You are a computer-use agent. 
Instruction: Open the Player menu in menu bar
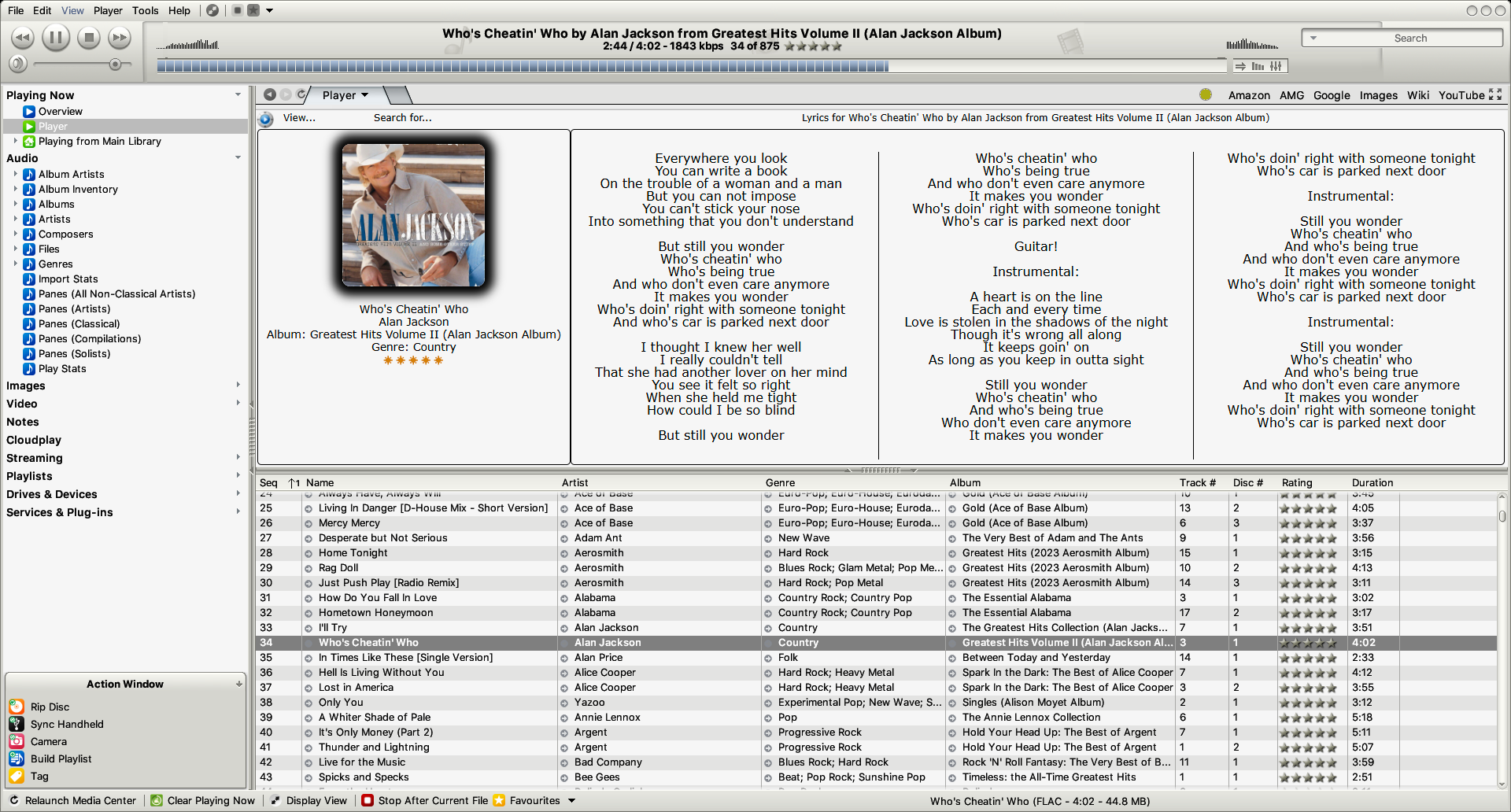point(108,10)
